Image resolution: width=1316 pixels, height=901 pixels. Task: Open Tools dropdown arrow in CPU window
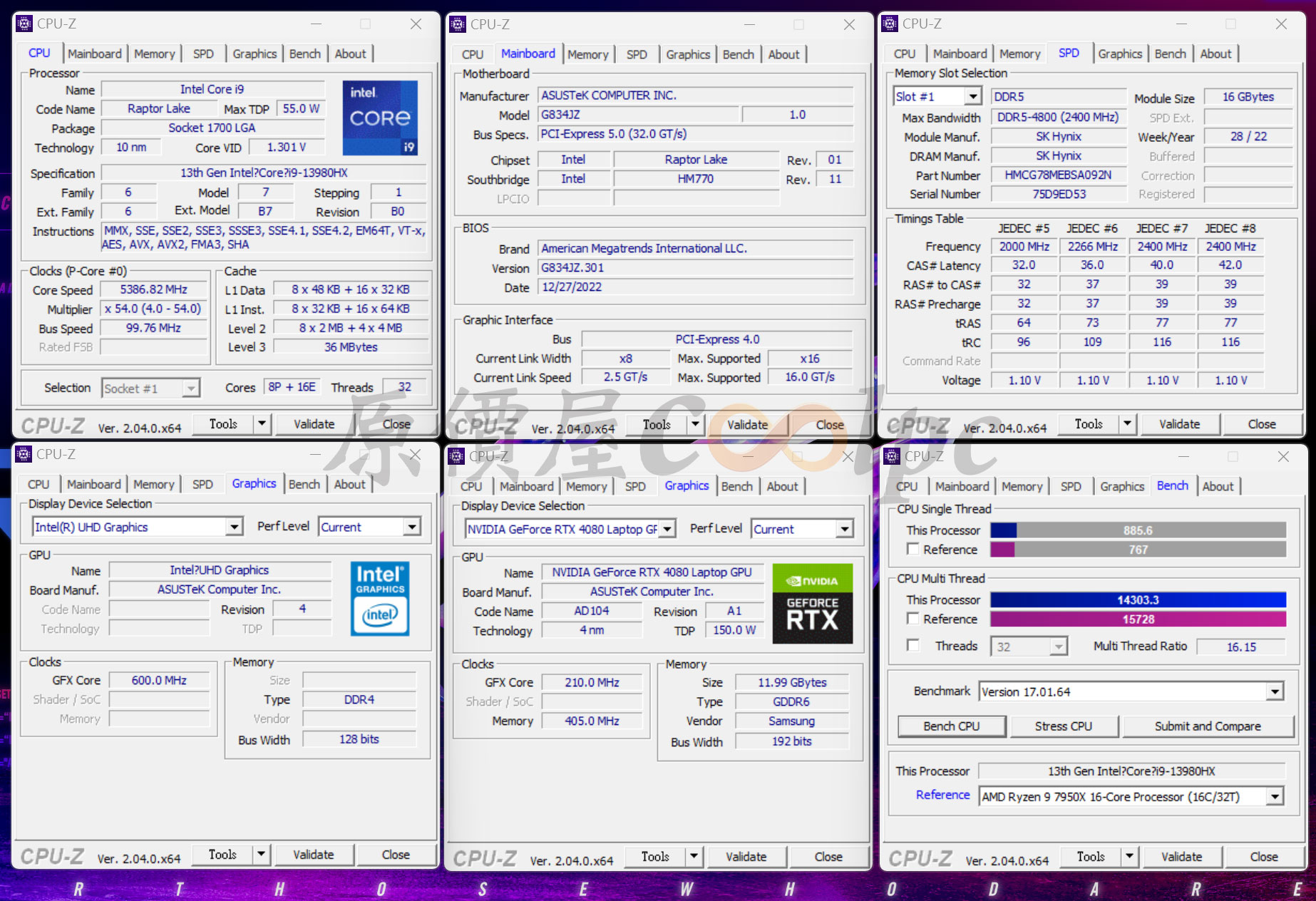[x=262, y=423]
